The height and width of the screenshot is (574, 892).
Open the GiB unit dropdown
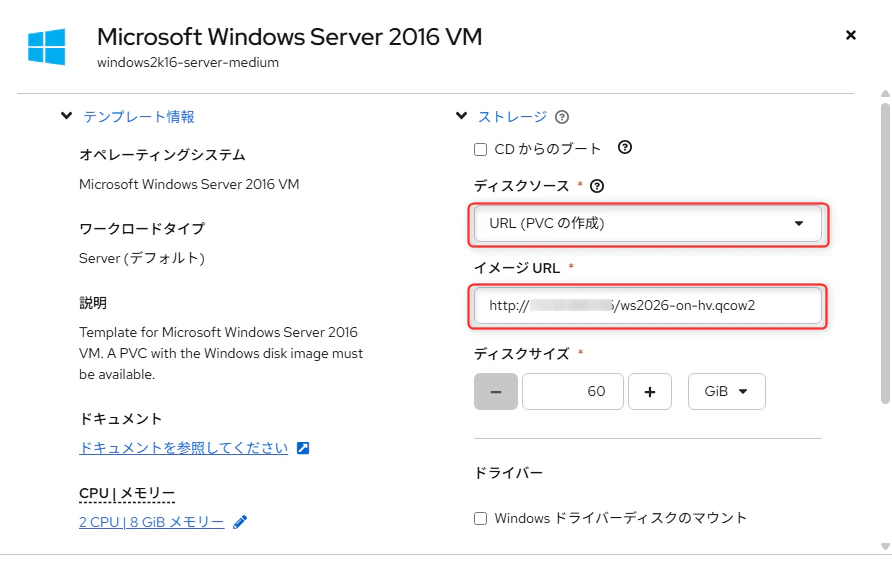click(x=726, y=391)
